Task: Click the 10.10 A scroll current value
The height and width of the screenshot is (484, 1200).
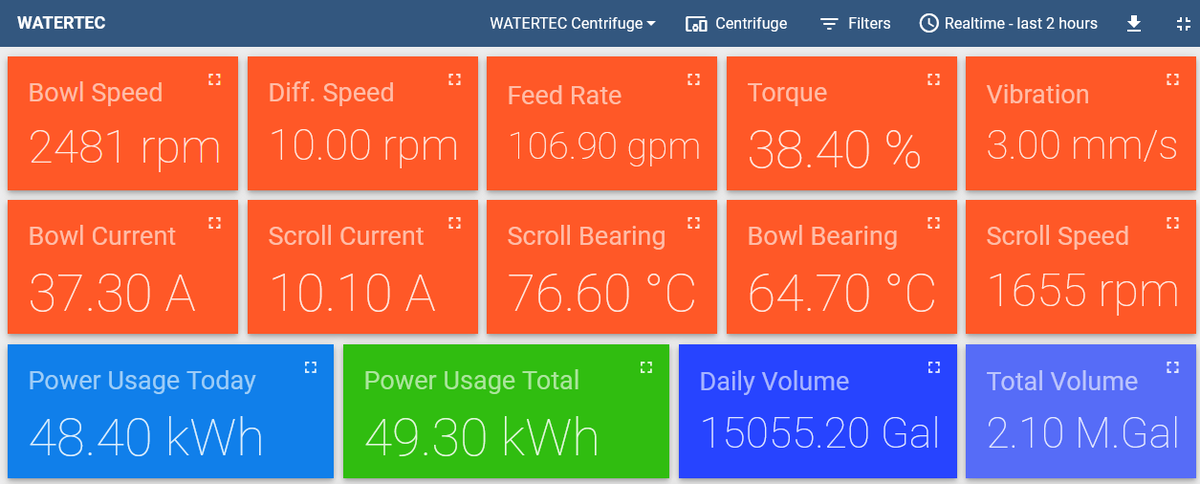Action: click(352, 293)
